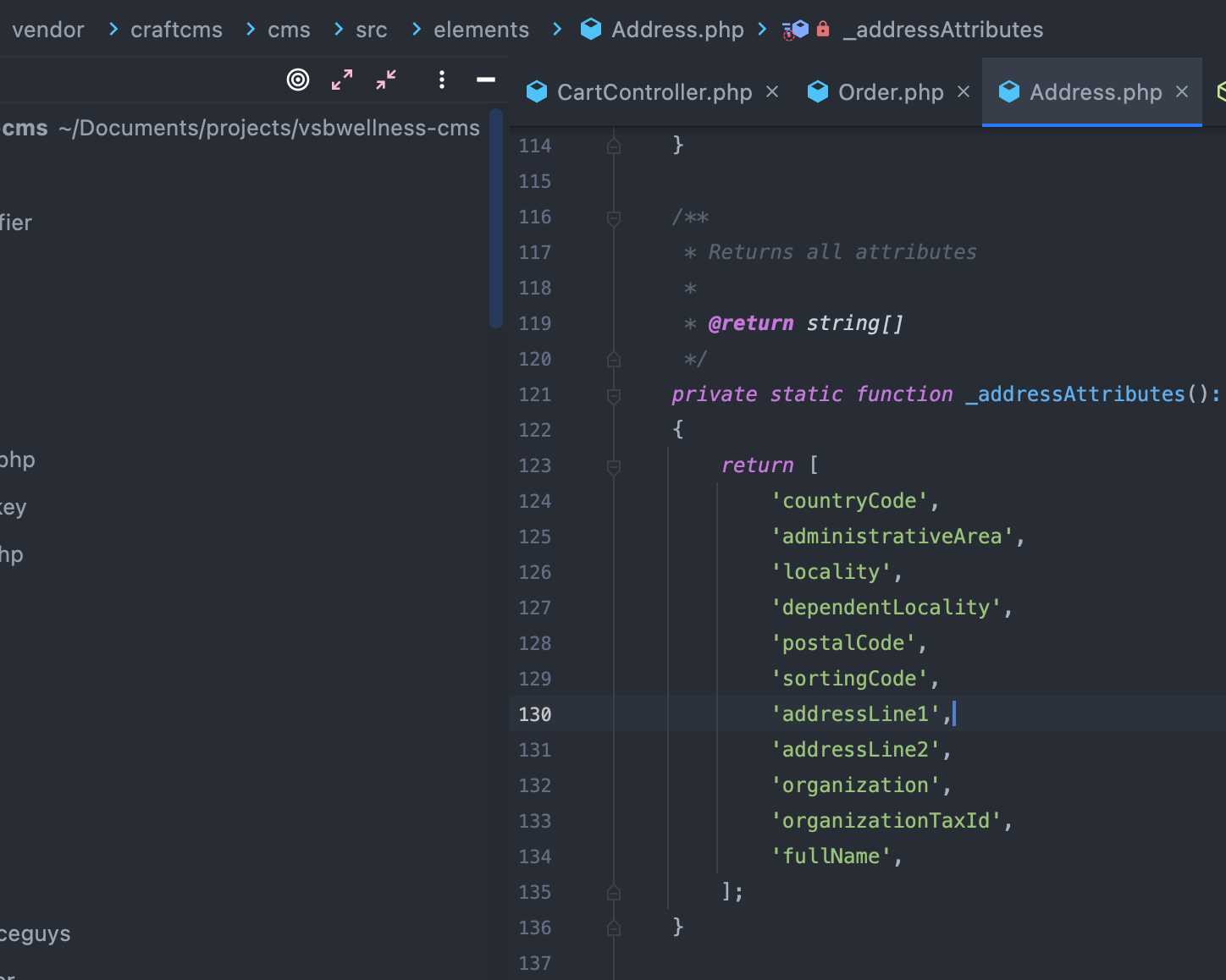This screenshot has width=1226, height=980.
Task: Place cursor on 'postalCode' string
Action: click(843, 643)
